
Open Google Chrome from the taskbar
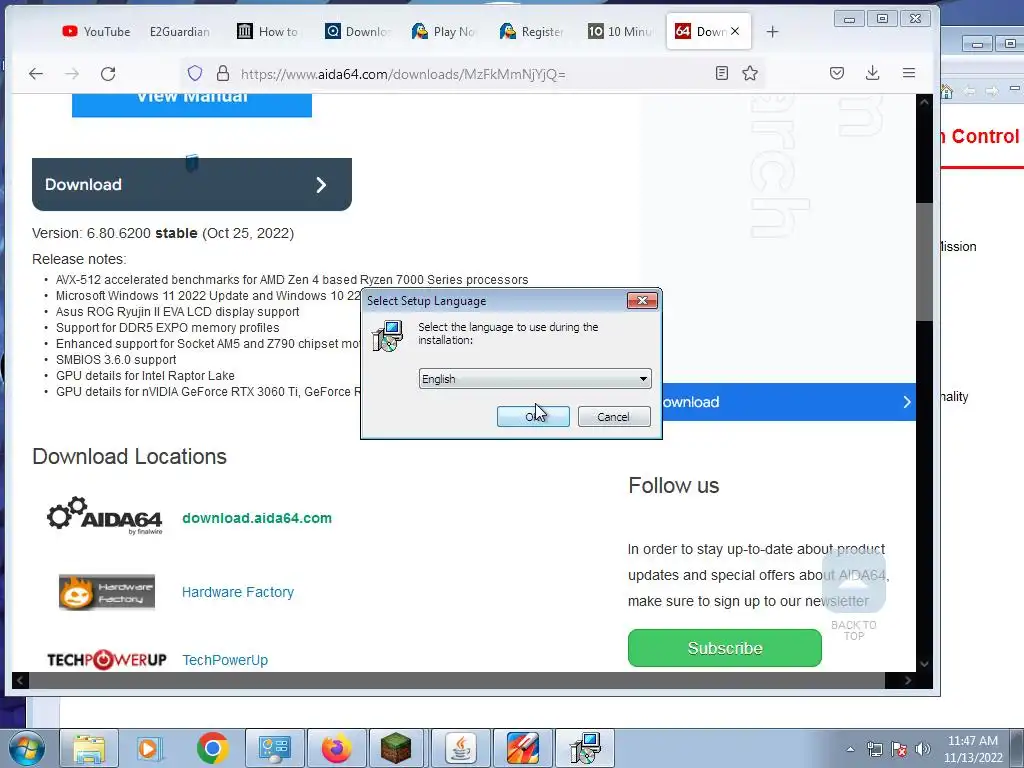tap(212, 748)
